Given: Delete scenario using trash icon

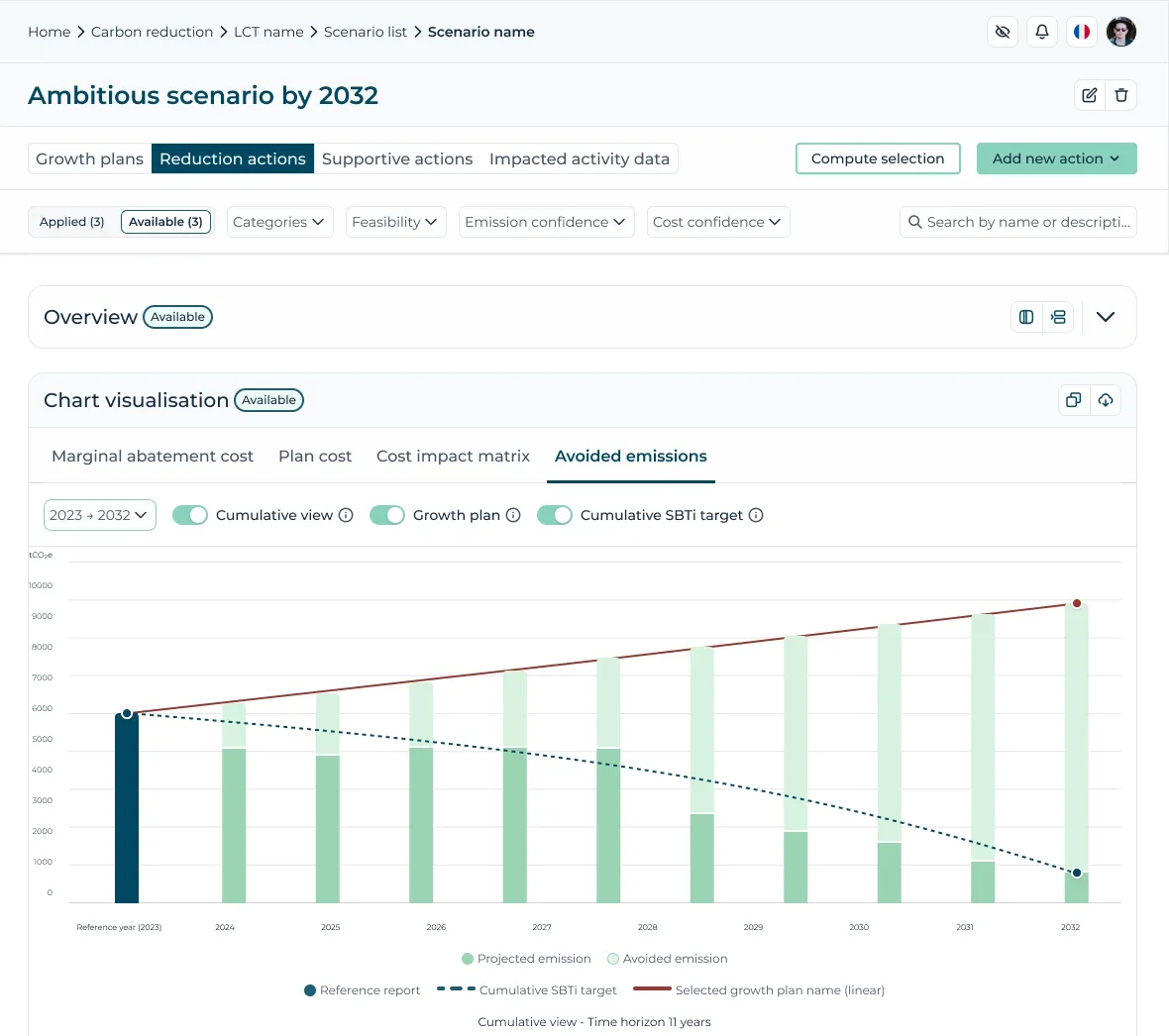Looking at the screenshot, I should [1120, 95].
